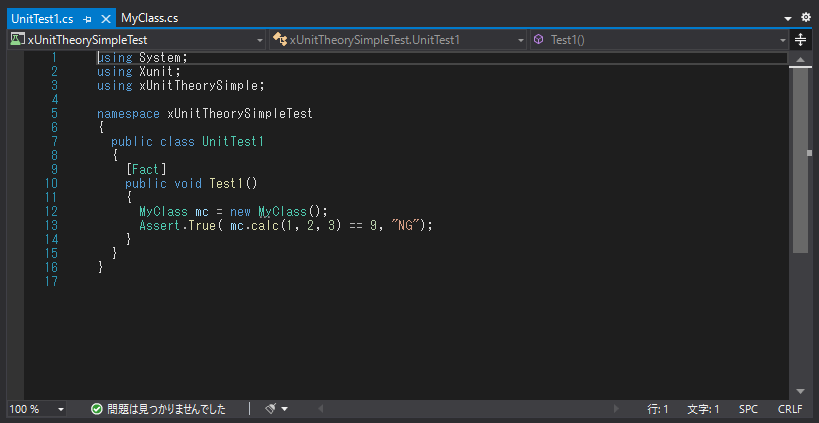This screenshot has height=423, width=819.
Task: Click the split editor window icon
Action: pyautogui.click(x=800, y=40)
